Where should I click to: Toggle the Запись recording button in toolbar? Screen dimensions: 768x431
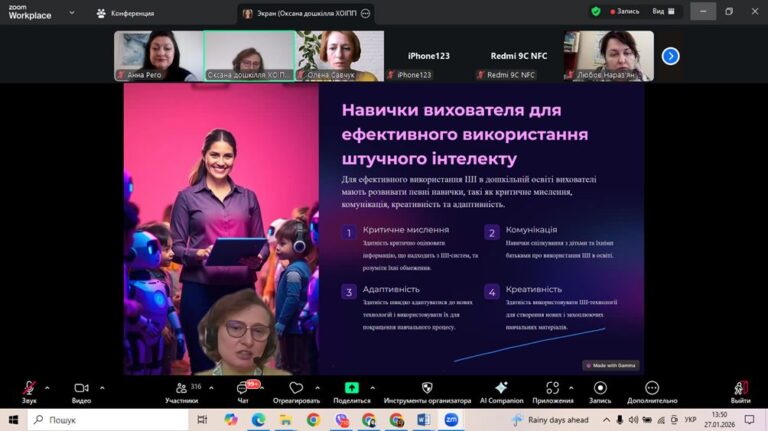pos(600,392)
